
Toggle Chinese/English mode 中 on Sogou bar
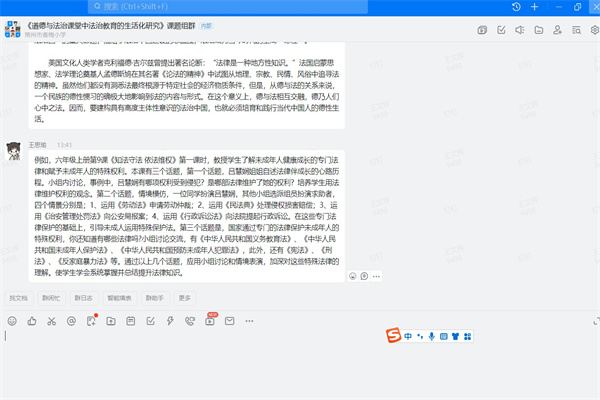coord(408,336)
